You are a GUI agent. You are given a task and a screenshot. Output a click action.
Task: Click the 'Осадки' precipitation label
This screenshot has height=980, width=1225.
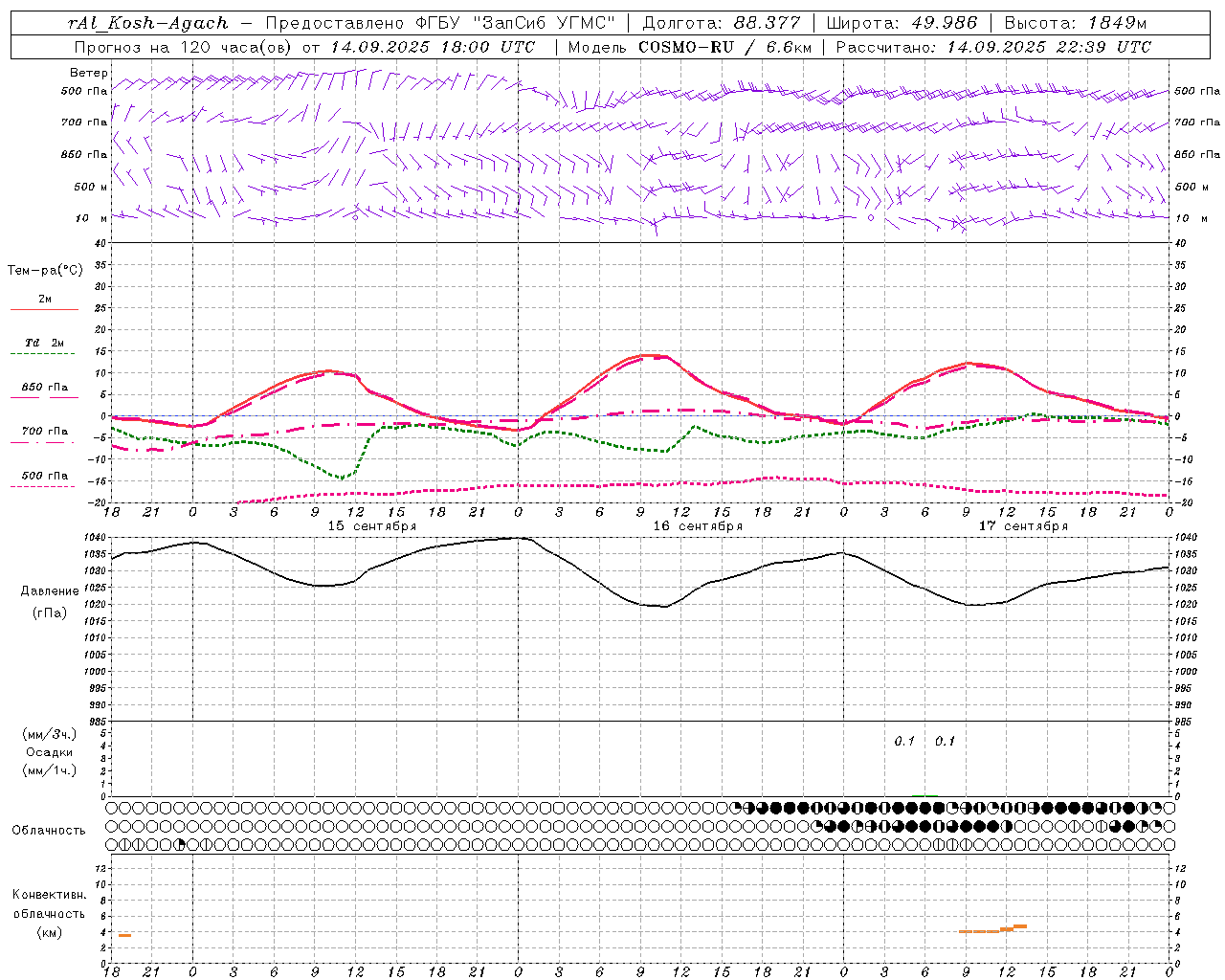[50, 752]
